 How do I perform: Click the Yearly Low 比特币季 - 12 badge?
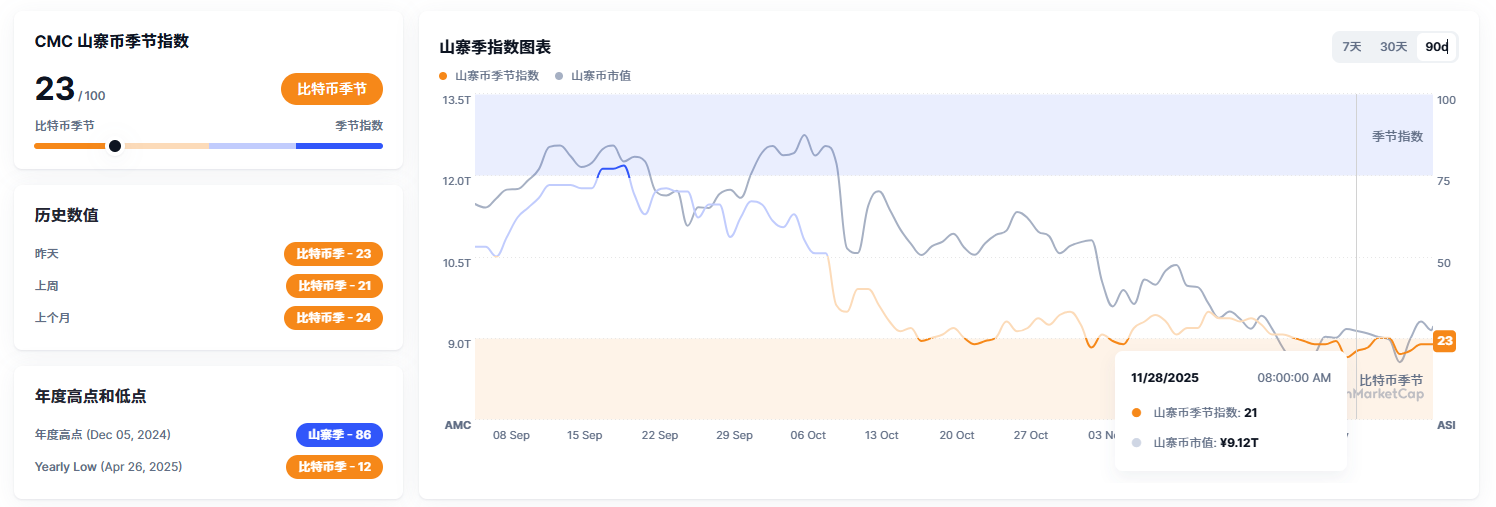tap(334, 467)
